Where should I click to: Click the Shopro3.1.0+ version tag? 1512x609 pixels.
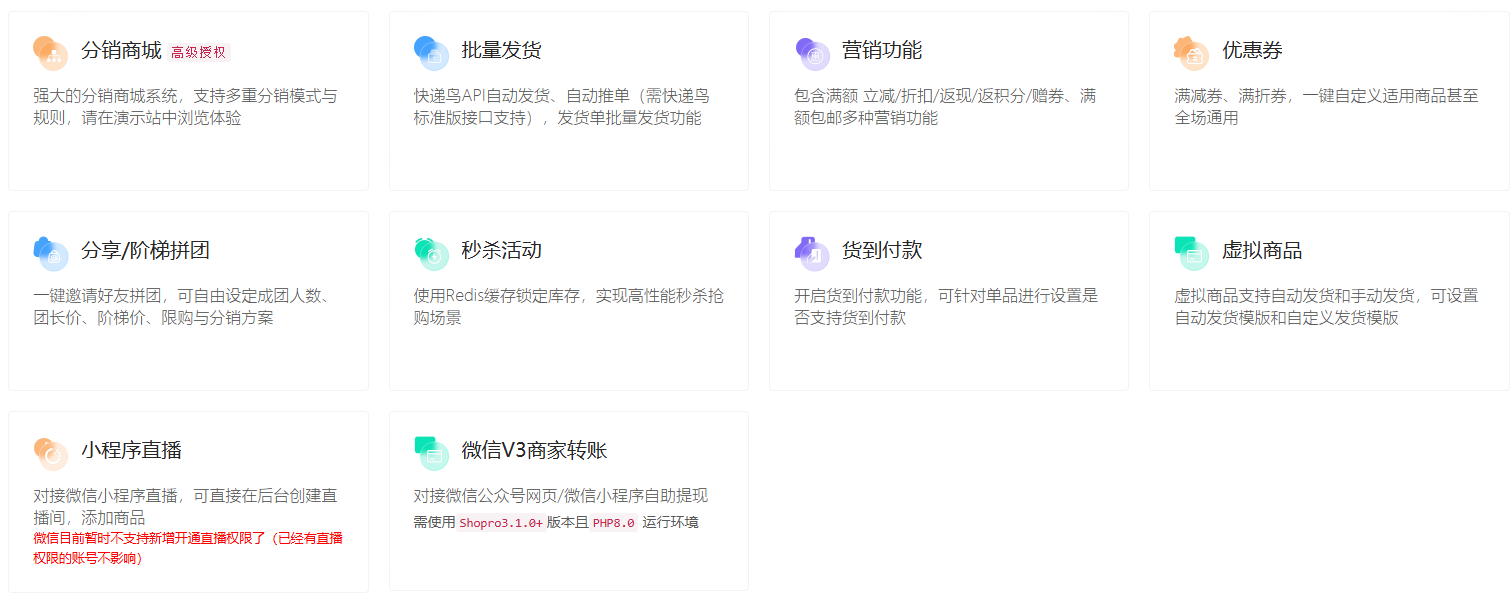500,522
